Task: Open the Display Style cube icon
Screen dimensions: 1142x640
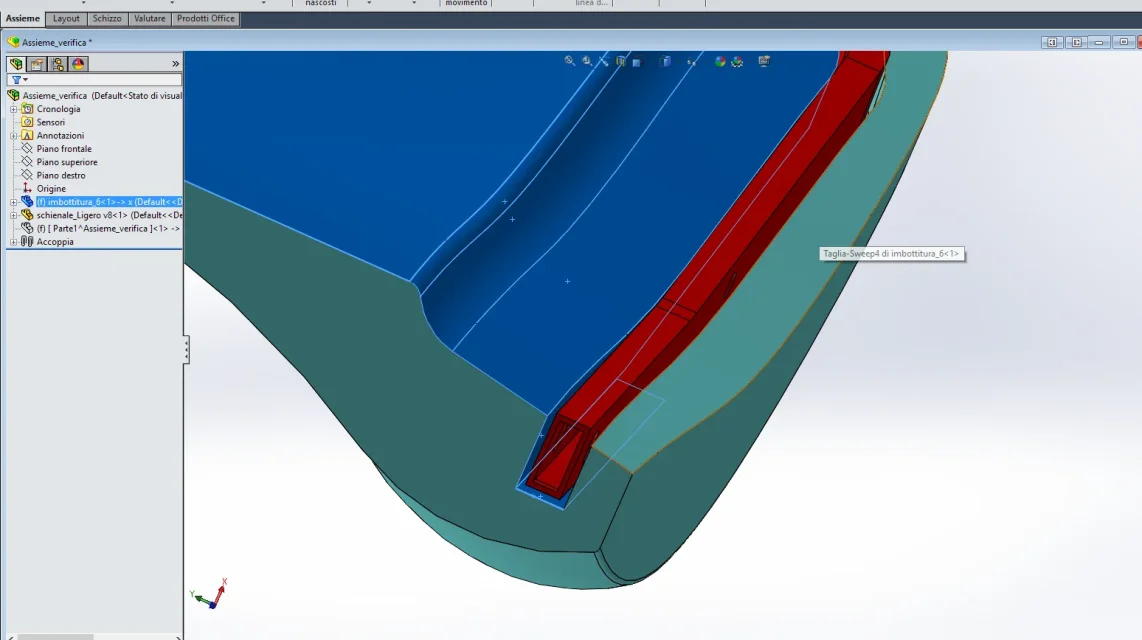Action: tap(666, 61)
